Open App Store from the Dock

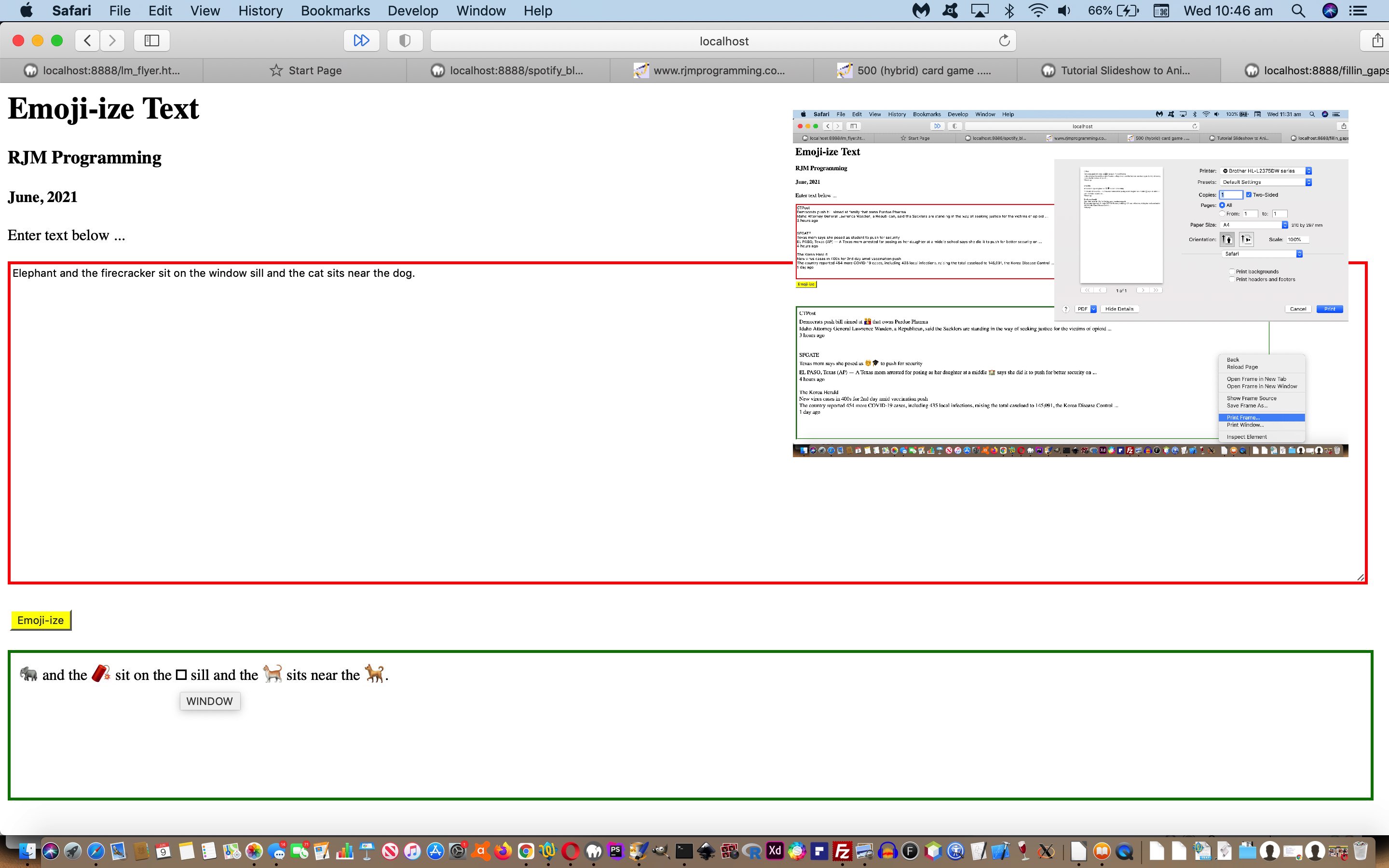point(435,851)
